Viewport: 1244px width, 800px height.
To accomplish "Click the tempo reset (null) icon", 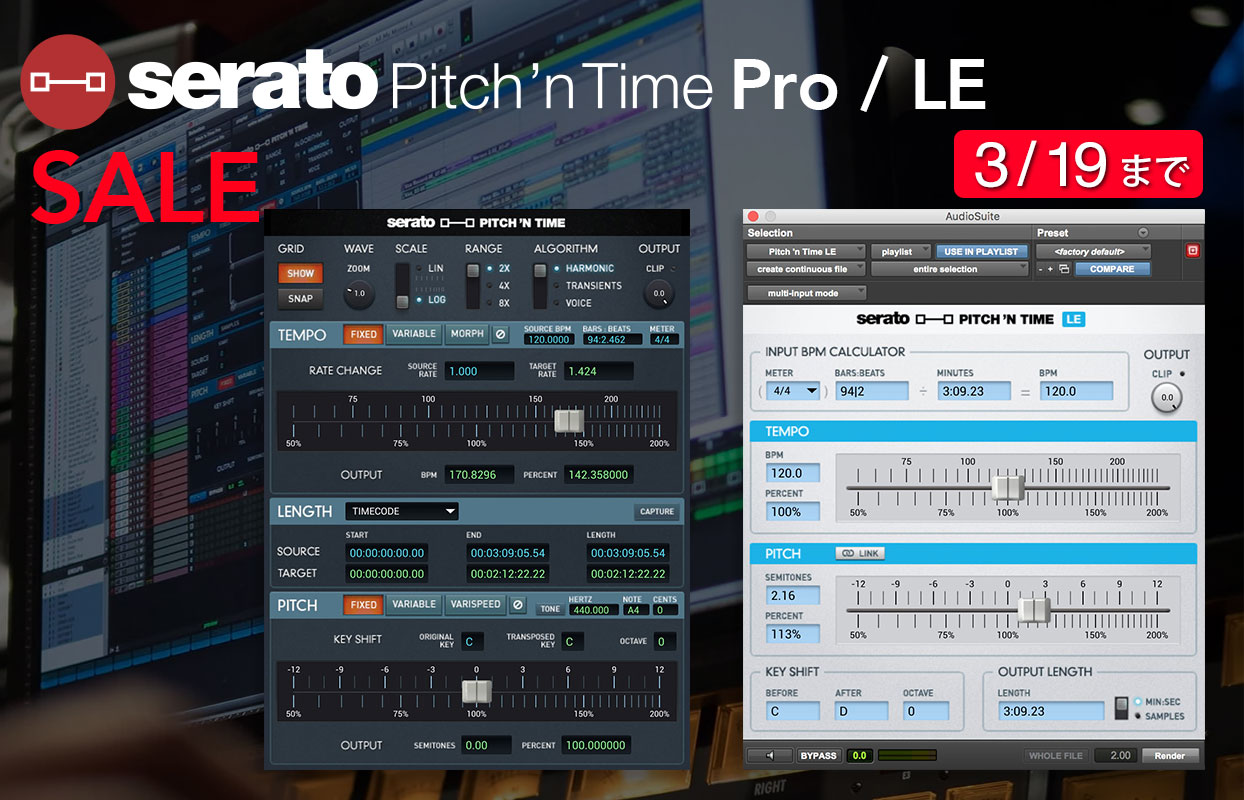I will [500, 334].
